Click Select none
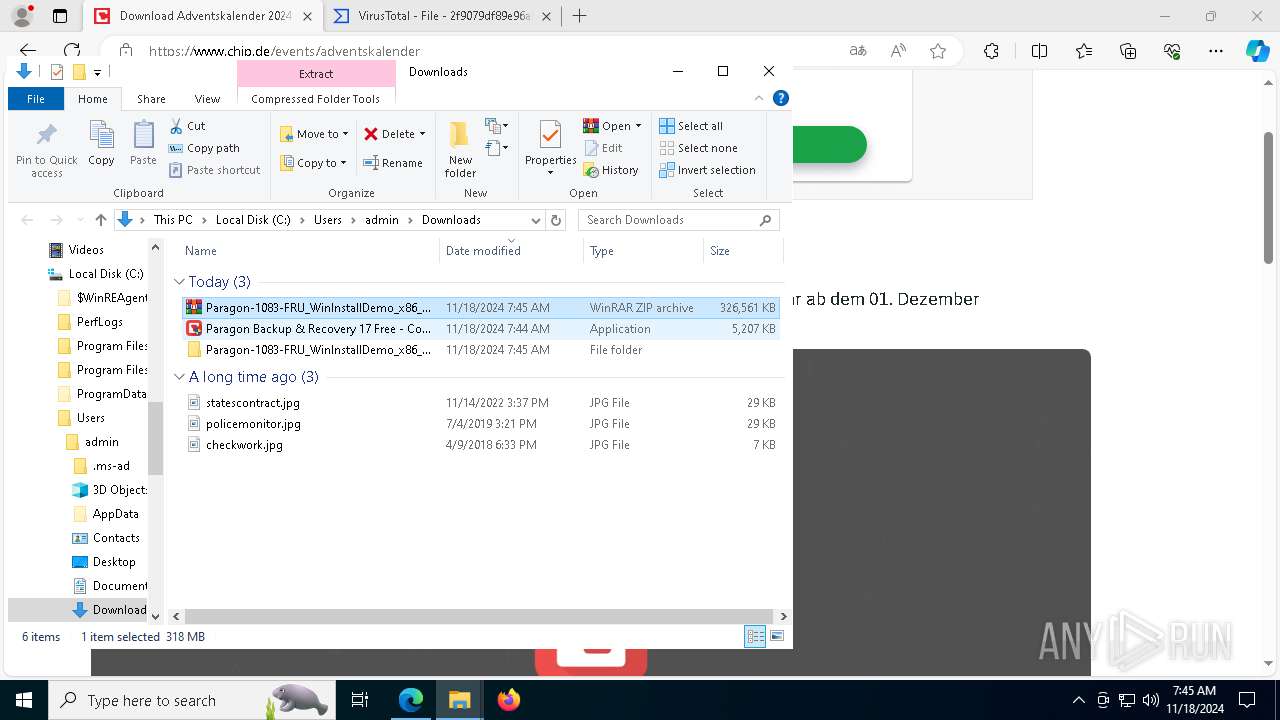Screen dimensions: 1280x720 coord(698,148)
